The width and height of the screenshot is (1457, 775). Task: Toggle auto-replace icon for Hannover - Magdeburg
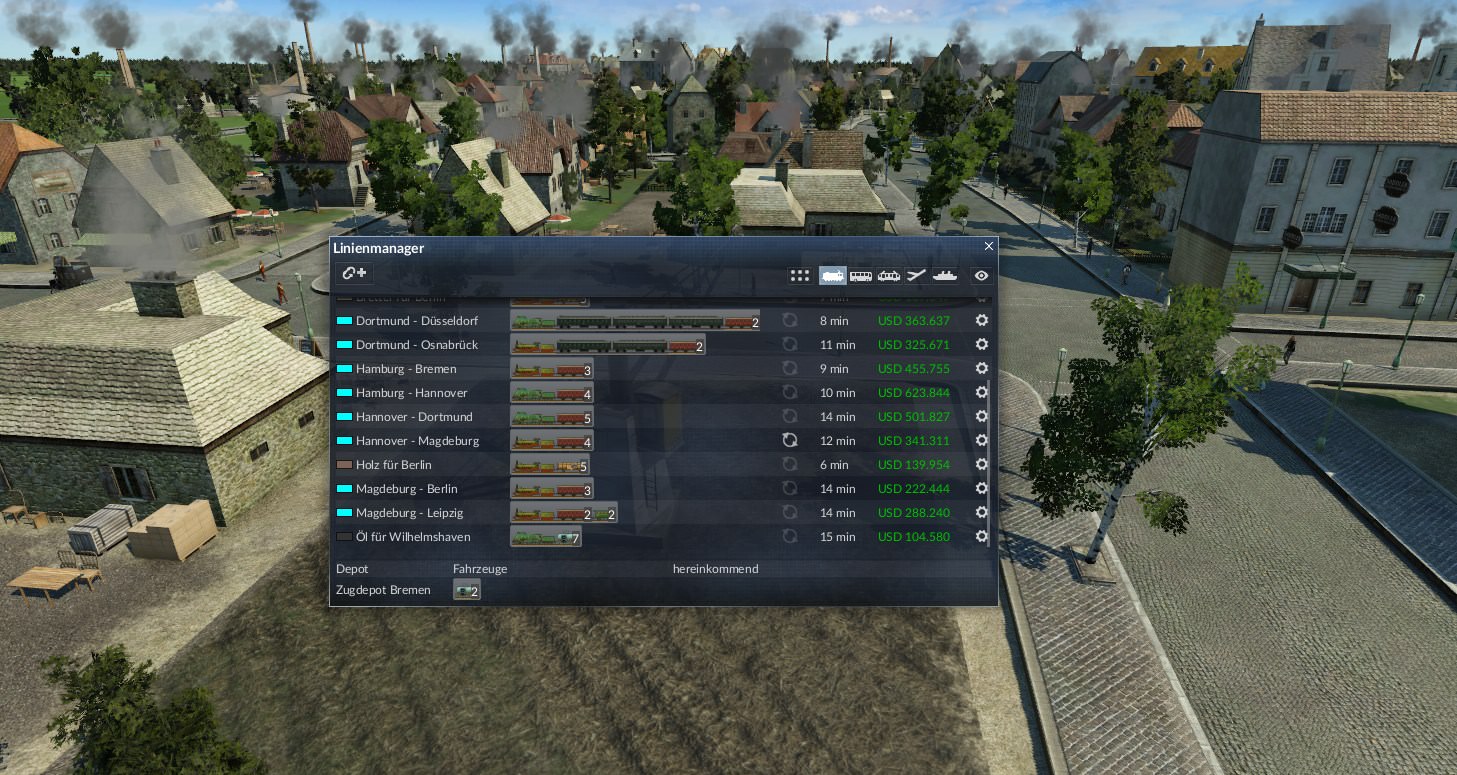coord(790,441)
